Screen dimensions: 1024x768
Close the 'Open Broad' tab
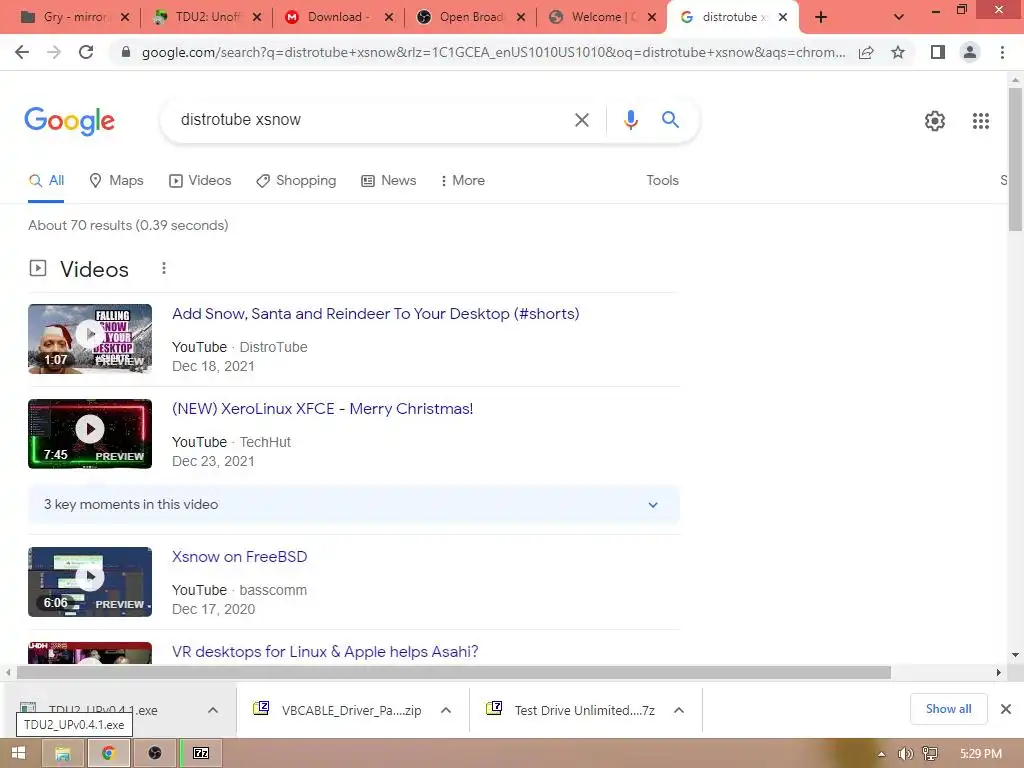pos(520,17)
